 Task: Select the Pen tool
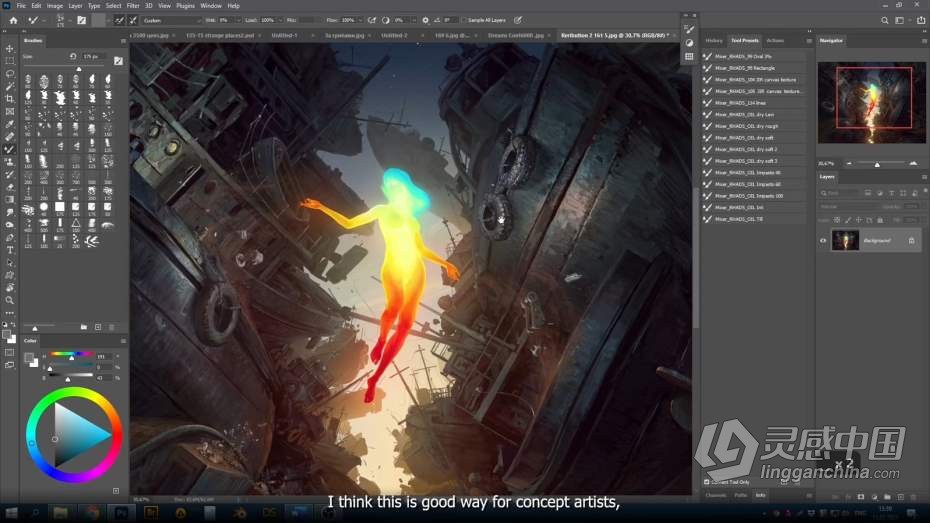[x=9, y=237]
